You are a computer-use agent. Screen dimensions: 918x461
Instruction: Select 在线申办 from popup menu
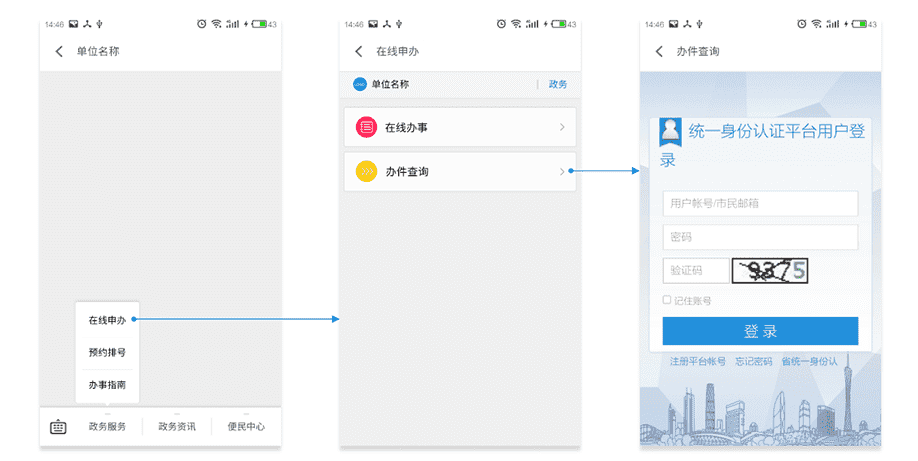click(x=107, y=320)
